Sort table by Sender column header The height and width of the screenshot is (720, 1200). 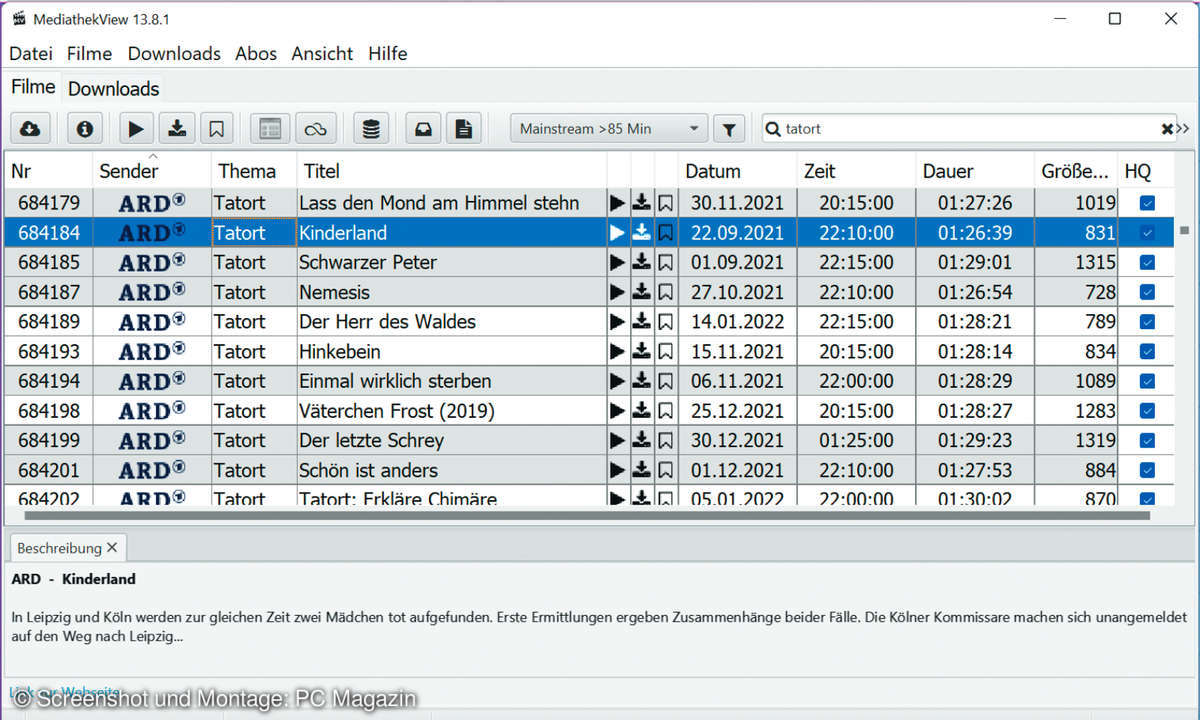tap(152, 171)
